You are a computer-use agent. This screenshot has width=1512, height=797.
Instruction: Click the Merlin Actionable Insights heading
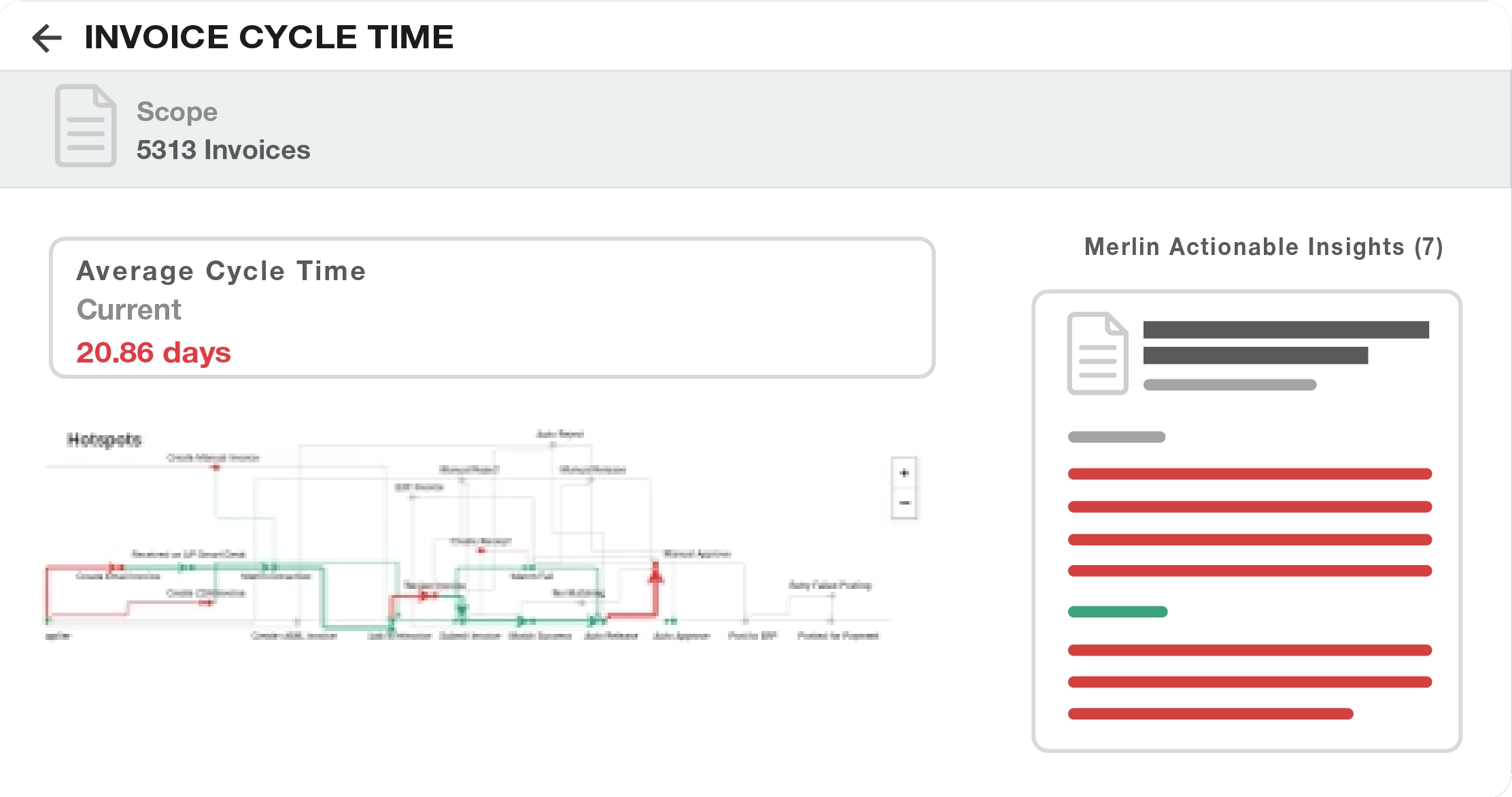(1263, 247)
